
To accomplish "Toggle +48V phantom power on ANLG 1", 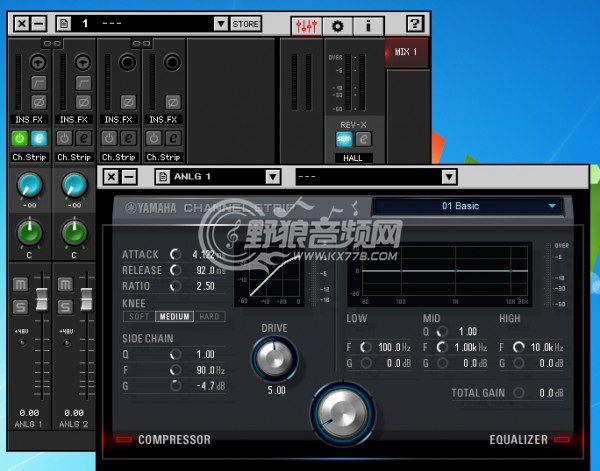I will (22, 342).
